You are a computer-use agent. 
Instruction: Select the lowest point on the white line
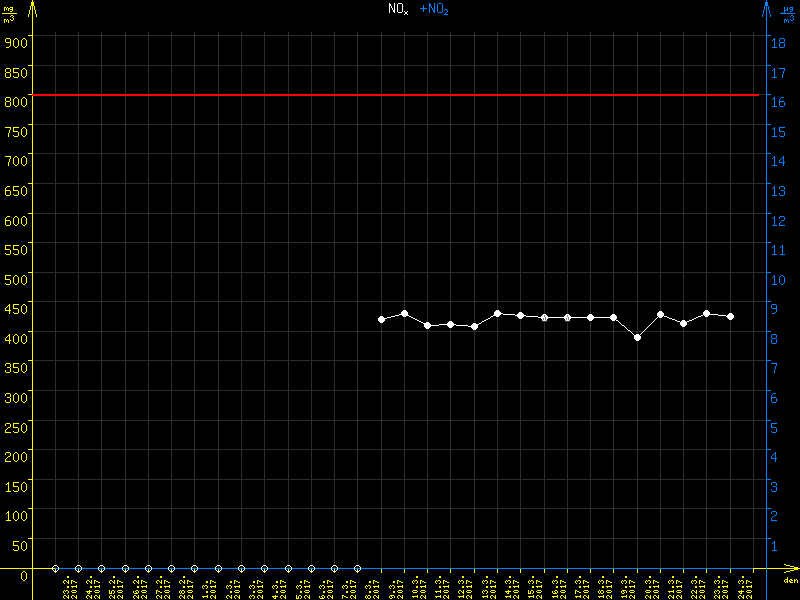(637, 338)
